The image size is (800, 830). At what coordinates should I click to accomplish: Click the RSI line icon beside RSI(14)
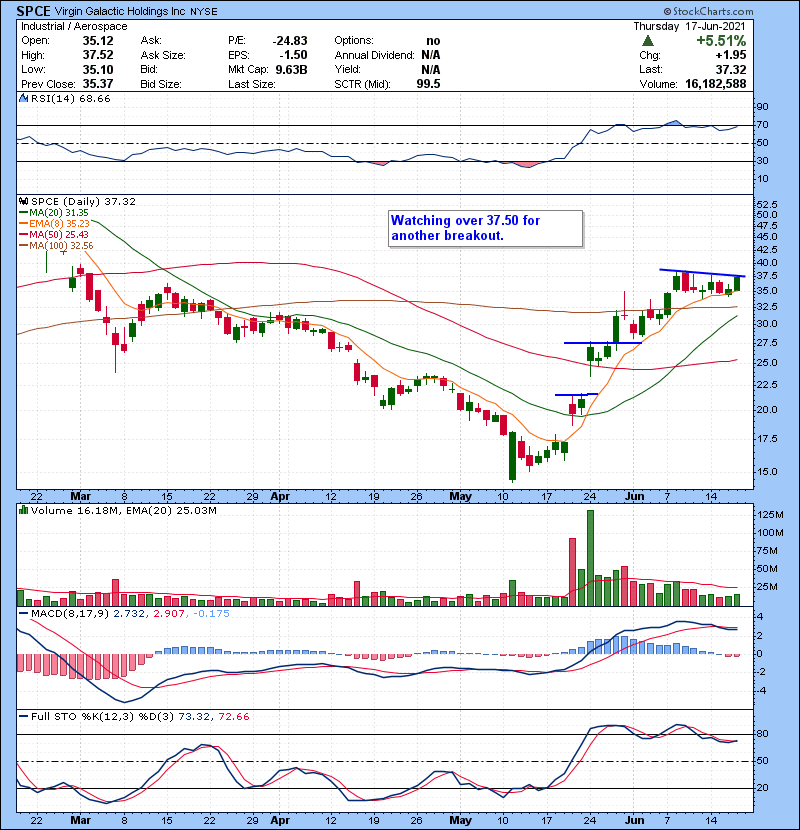coord(23,98)
